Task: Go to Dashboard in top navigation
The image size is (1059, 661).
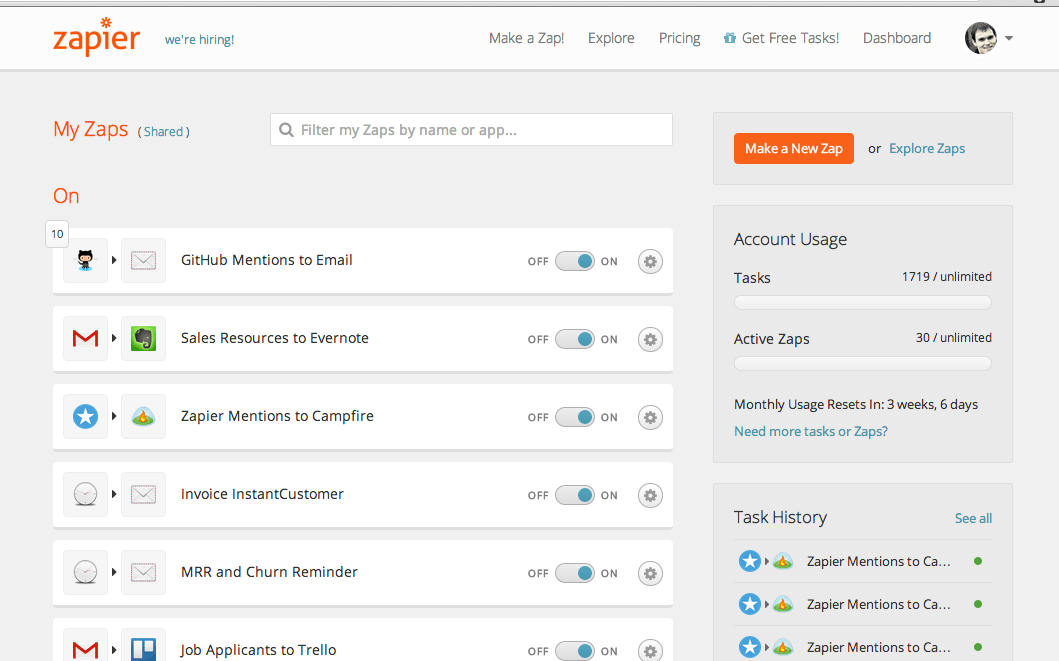Action: [x=897, y=38]
